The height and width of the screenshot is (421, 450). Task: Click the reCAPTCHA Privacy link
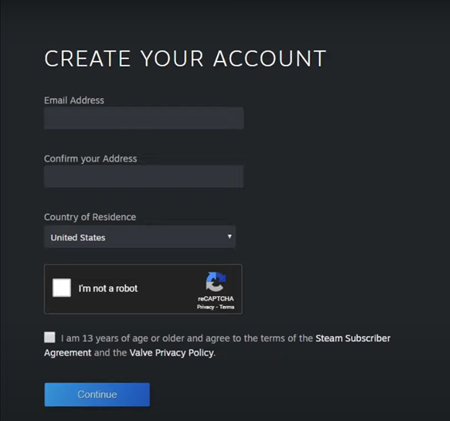point(205,307)
